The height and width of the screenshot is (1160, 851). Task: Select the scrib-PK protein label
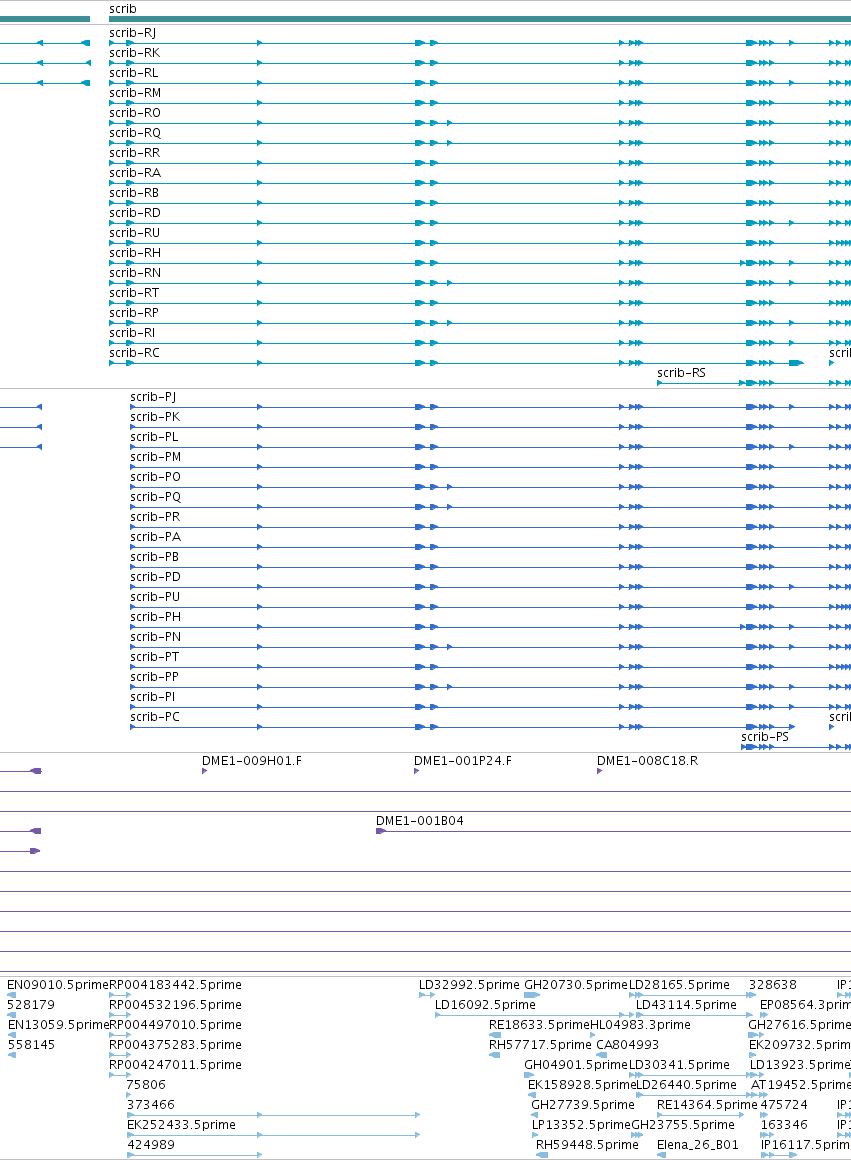(155, 417)
